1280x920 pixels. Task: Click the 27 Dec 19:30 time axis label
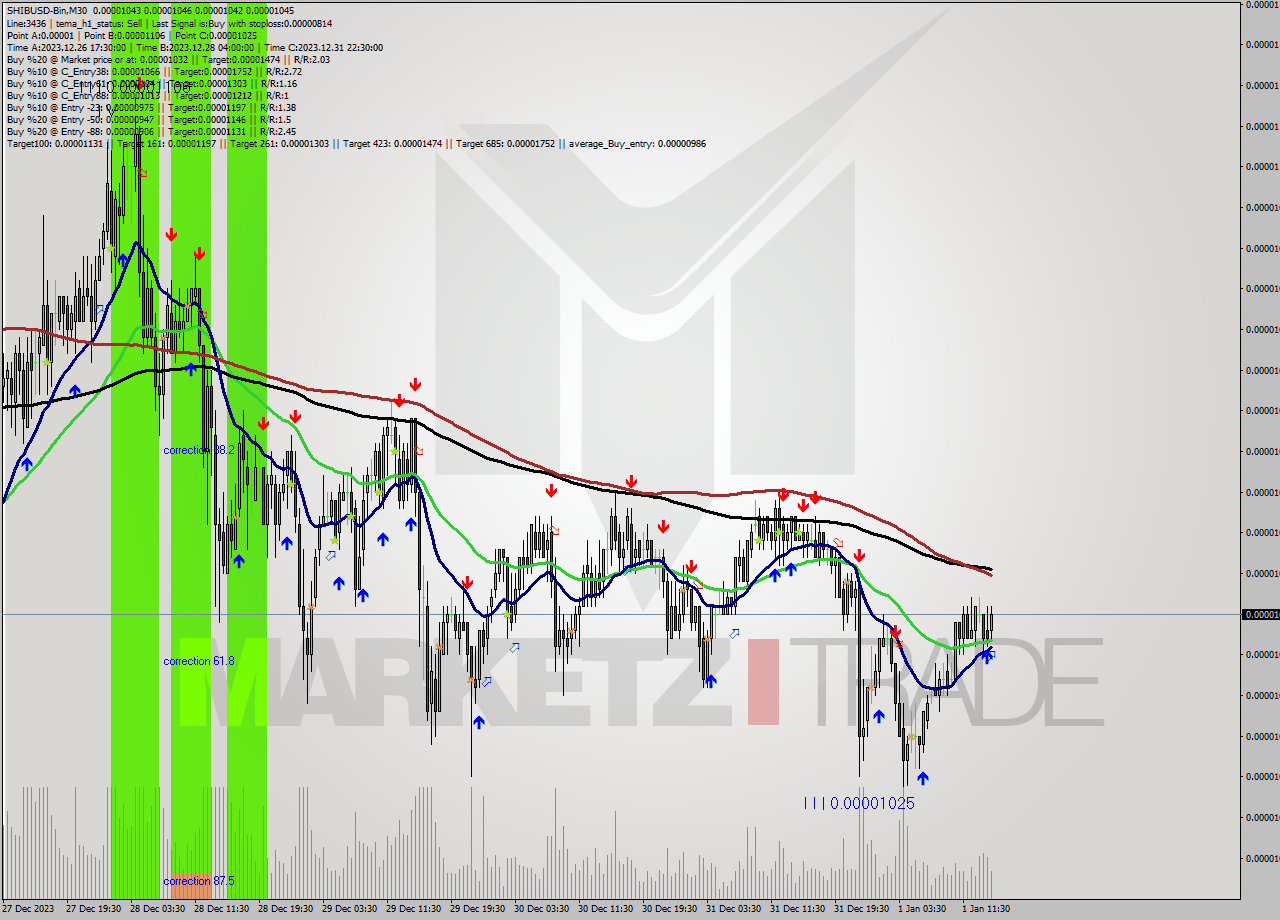click(x=93, y=908)
